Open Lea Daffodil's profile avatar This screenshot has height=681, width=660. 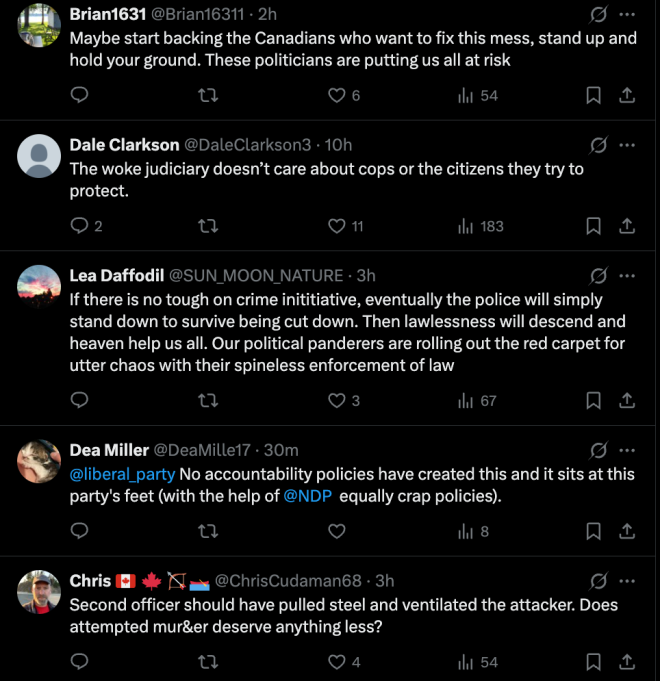pyautogui.click(x=39, y=287)
